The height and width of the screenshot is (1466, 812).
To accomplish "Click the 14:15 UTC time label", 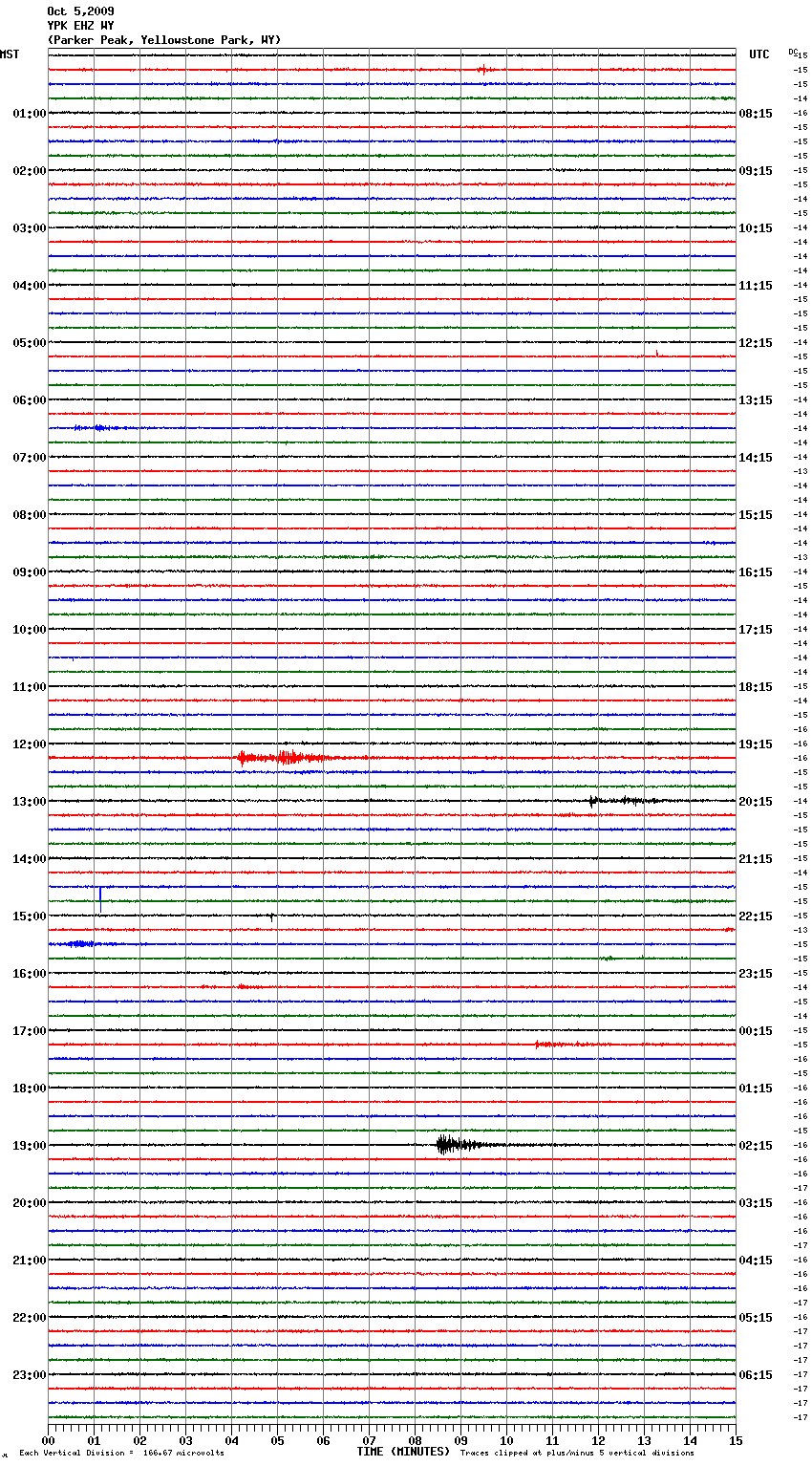I will click(x=756, y=458).
